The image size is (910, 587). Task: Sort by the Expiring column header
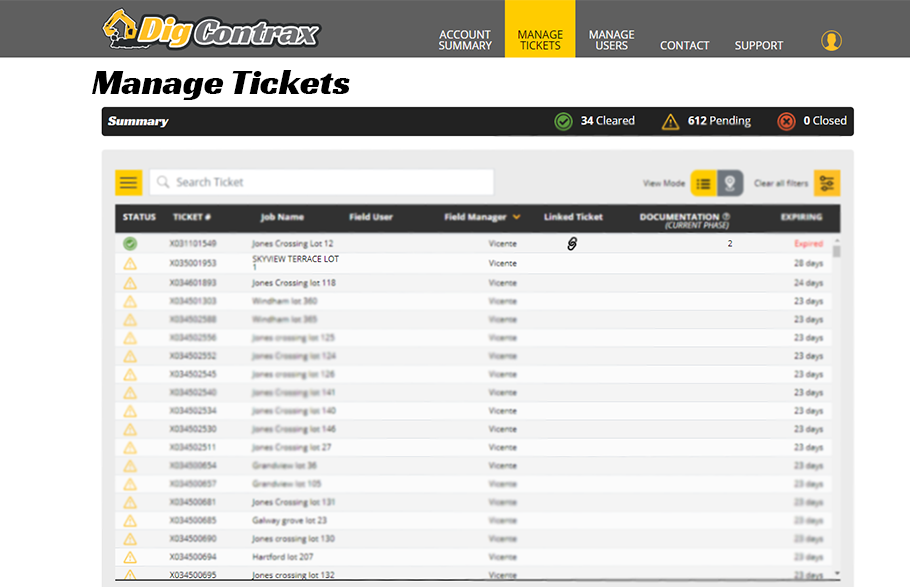[801, 217]
